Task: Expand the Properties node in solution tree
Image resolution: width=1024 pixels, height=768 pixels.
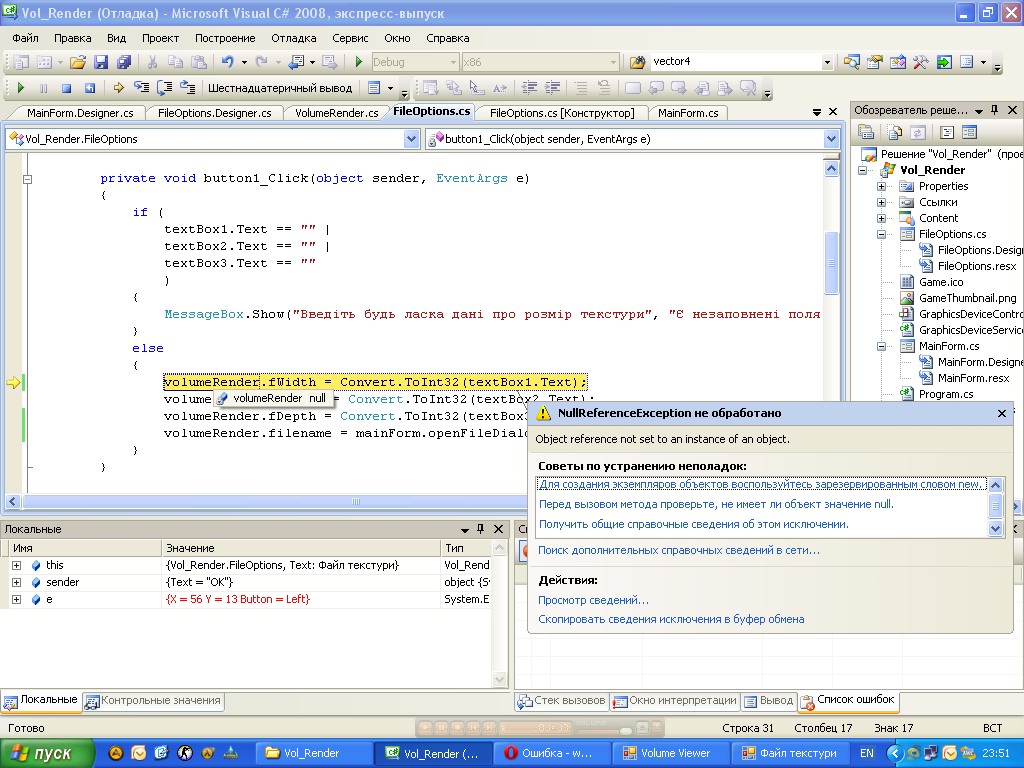Action: coord(881,186)
